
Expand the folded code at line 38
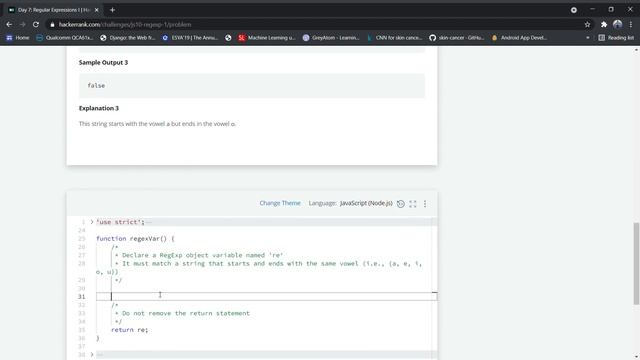coord(92,354)
